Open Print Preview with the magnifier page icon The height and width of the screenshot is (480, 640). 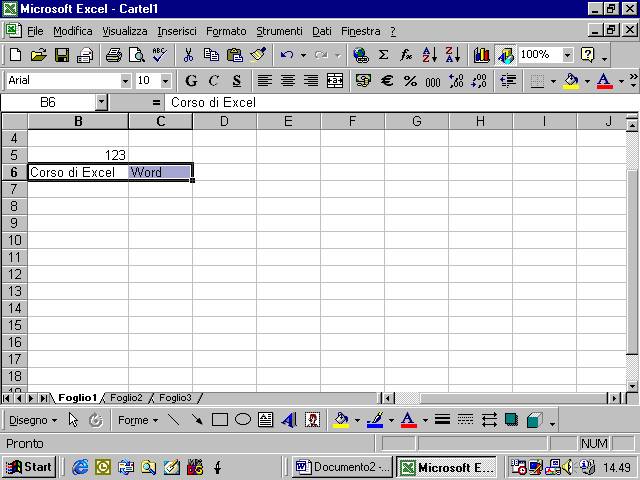[x=137, y=55]
